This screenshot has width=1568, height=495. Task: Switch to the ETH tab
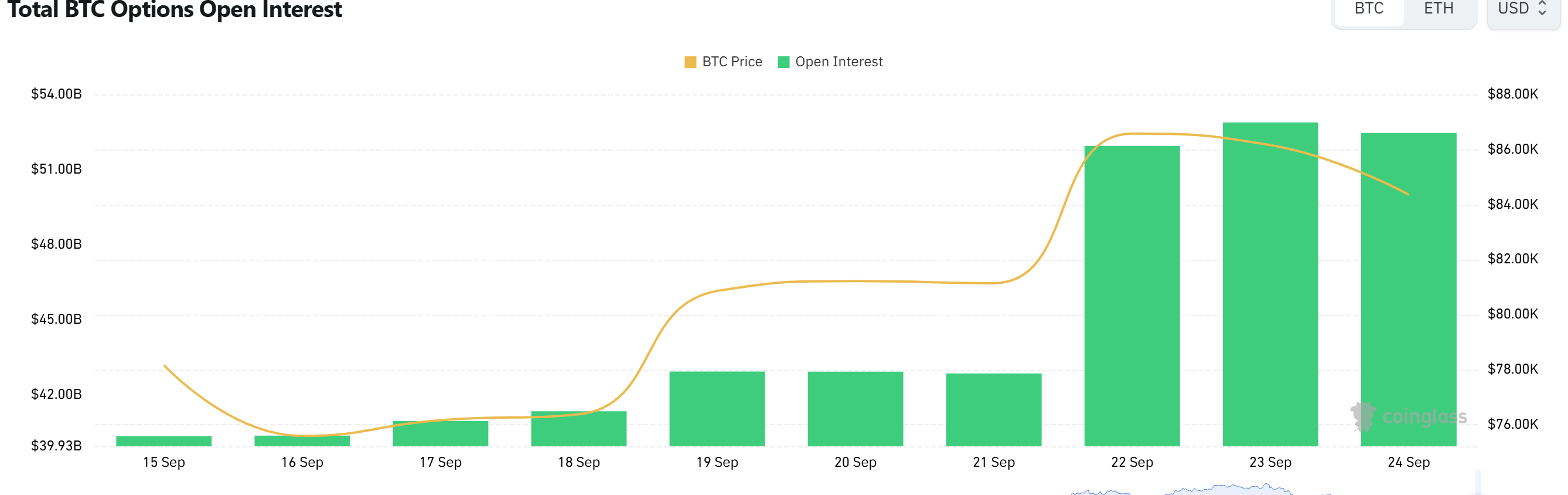pyautogui.click(x=1439, y=9)
